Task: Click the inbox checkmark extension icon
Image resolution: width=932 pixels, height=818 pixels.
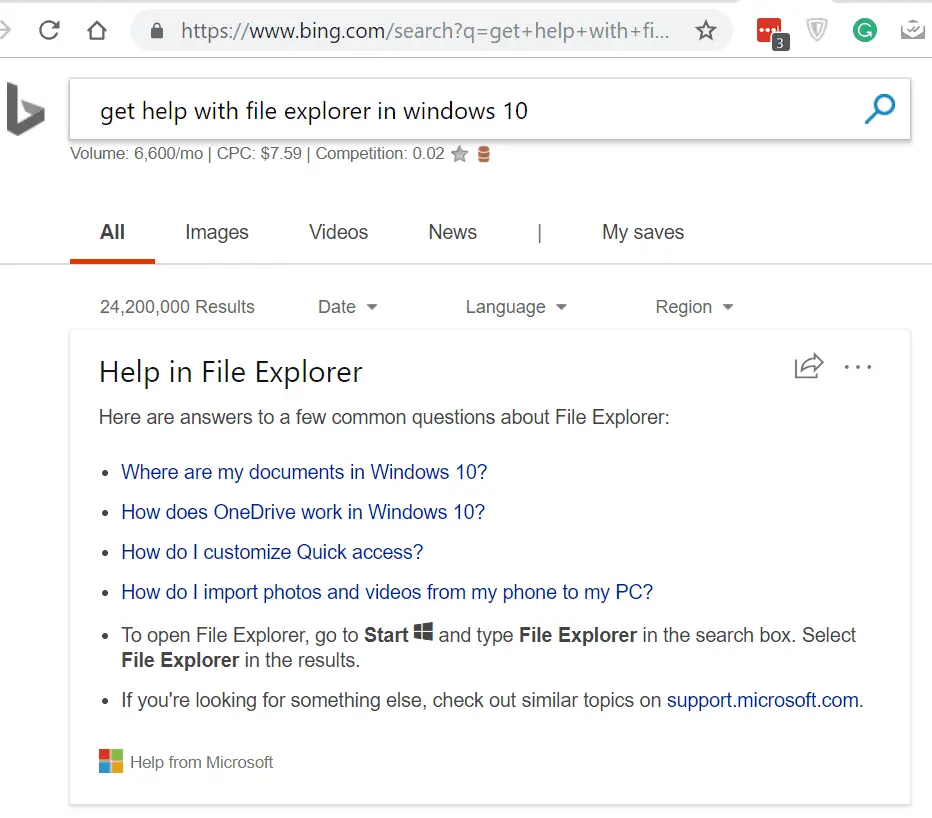Action: tap(913, 30)
